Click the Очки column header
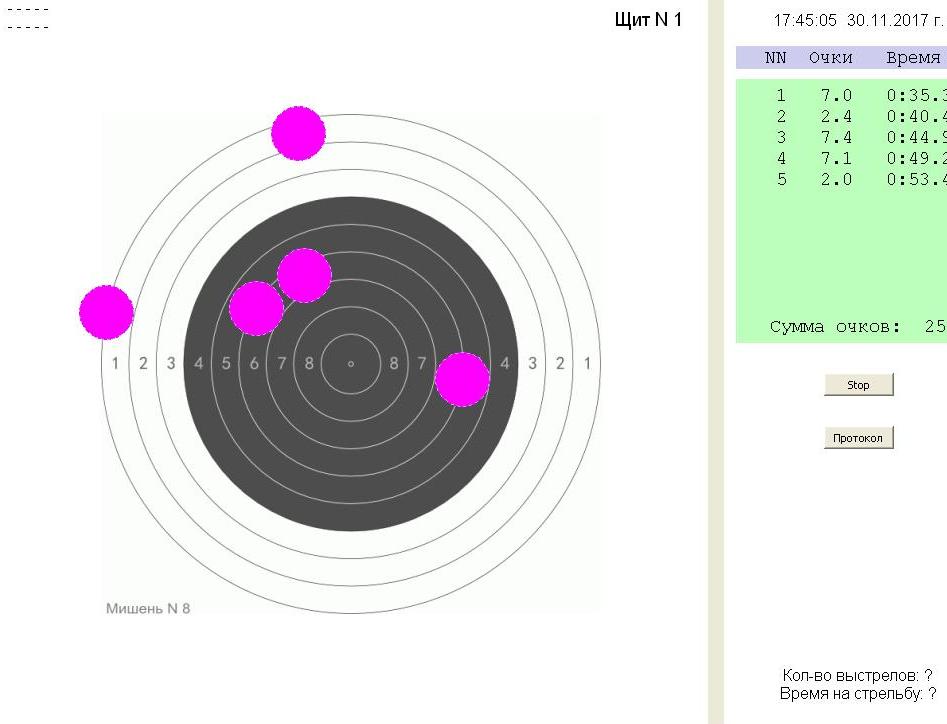 pos(830,58)
